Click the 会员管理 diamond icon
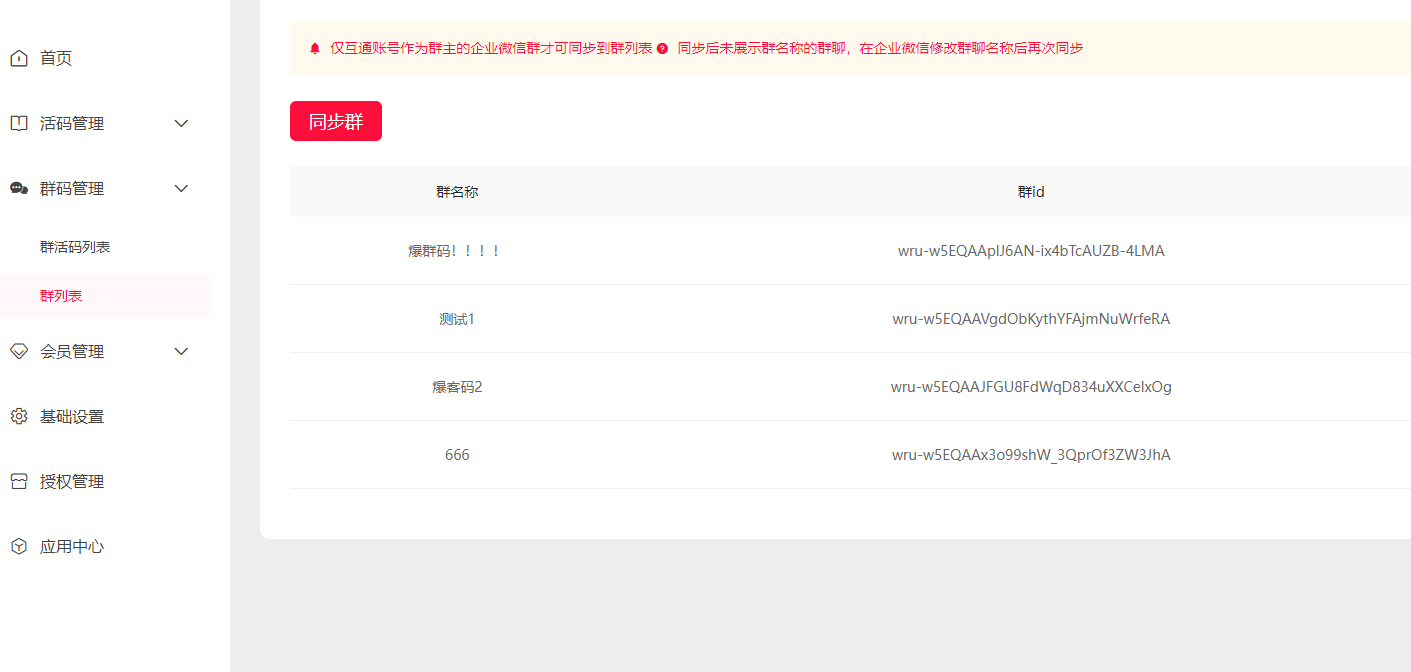 click(19, 352)
